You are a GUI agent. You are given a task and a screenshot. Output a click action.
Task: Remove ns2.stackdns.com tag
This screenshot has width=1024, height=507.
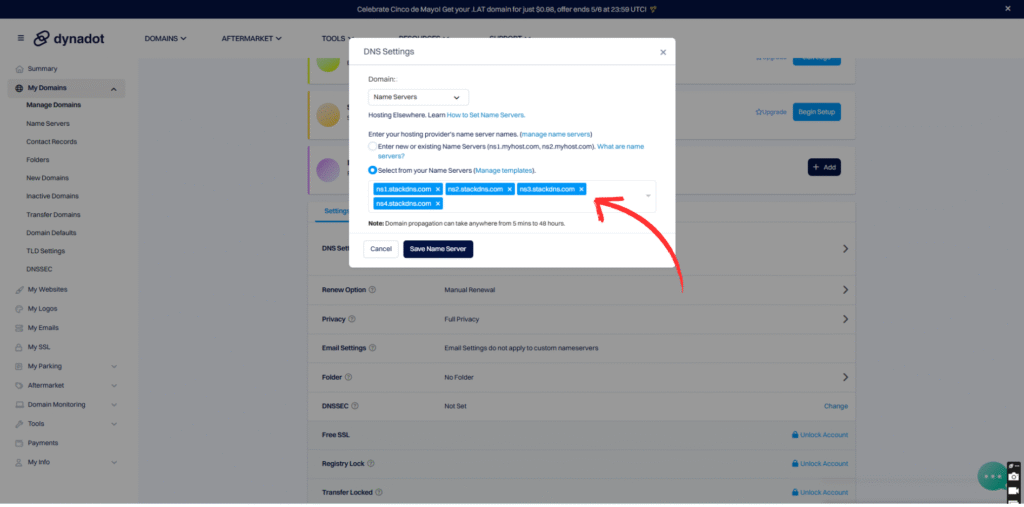(x=509, y=189)
